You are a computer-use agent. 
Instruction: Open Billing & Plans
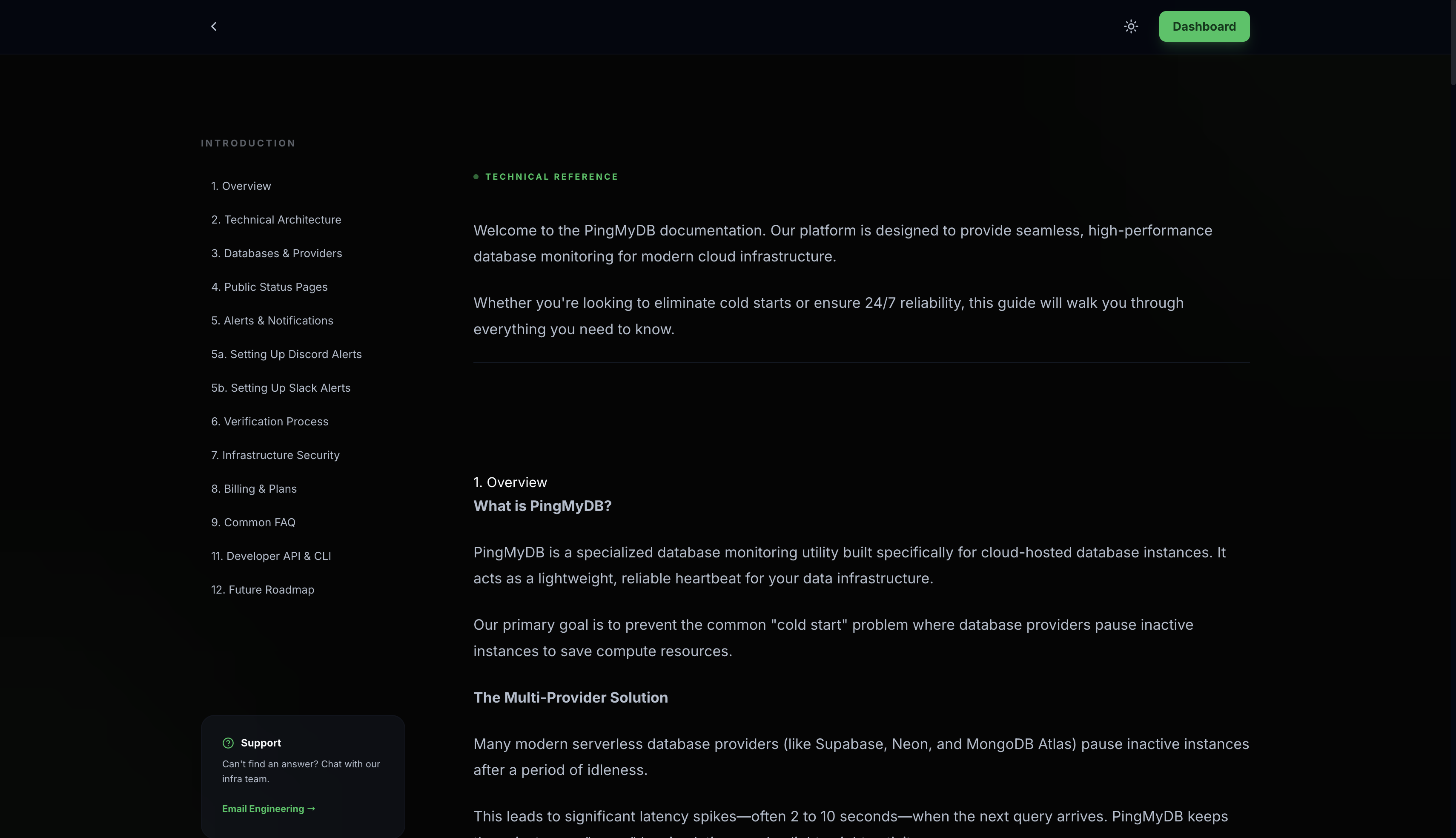click(254, 489)
